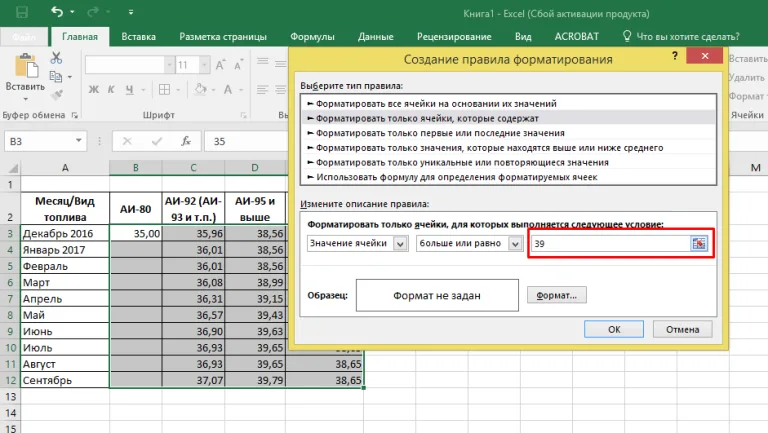This screenshot has height=433, width=768.
Task: Click the Вставить command in Ячейки group
Action: tap(747, 59)
